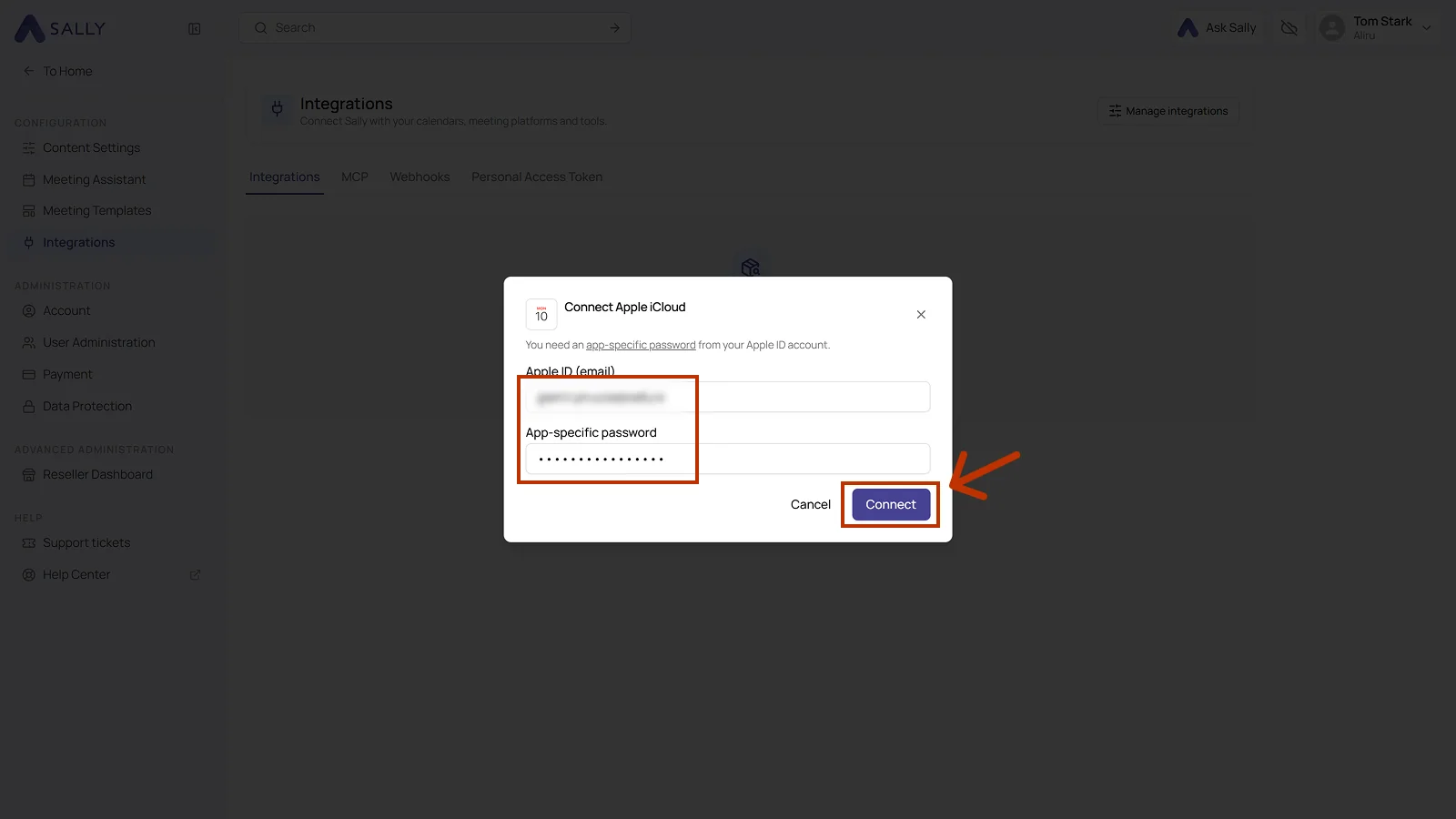
Task: Toggle the crossed-out cloud icon in header
Action: [x=1289, y=28]
